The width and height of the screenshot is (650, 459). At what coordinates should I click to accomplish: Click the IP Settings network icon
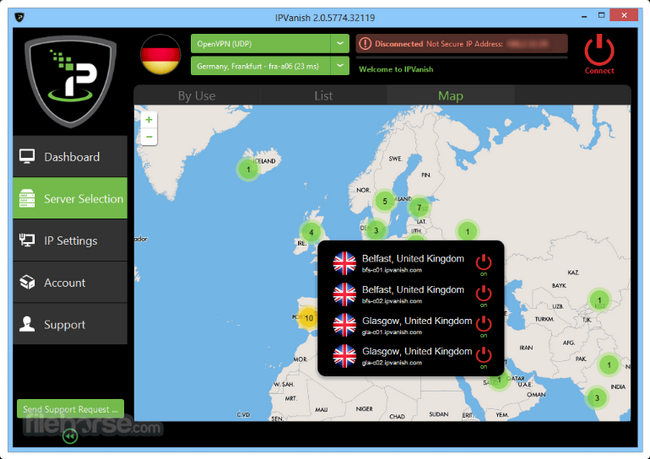pos(27,240)
